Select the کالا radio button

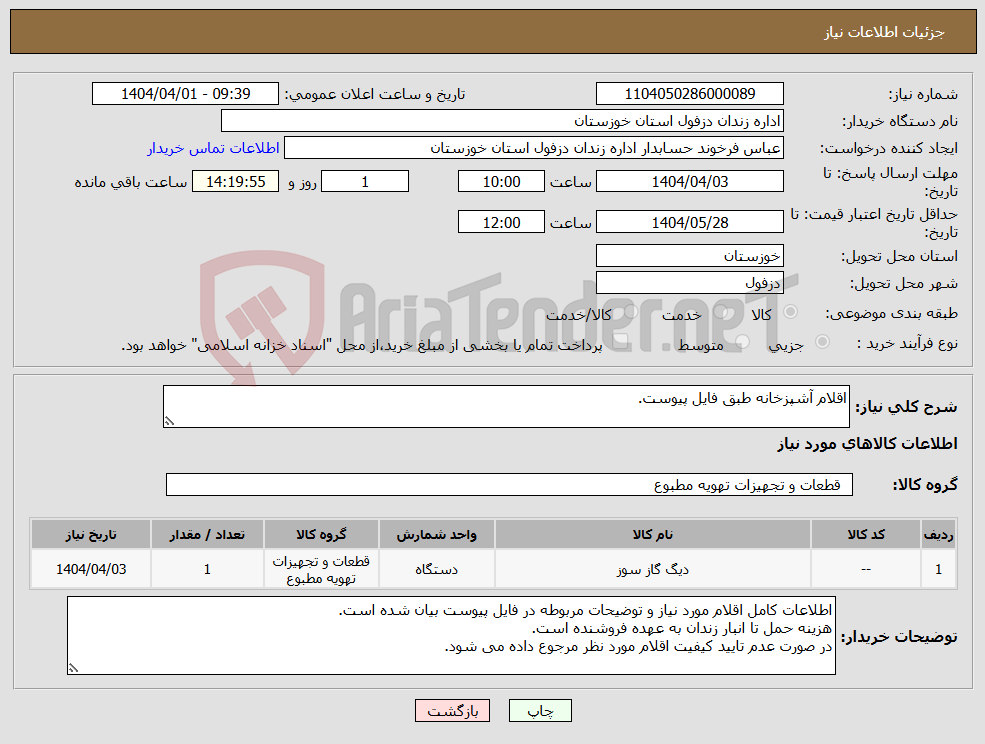coord(791,312)
